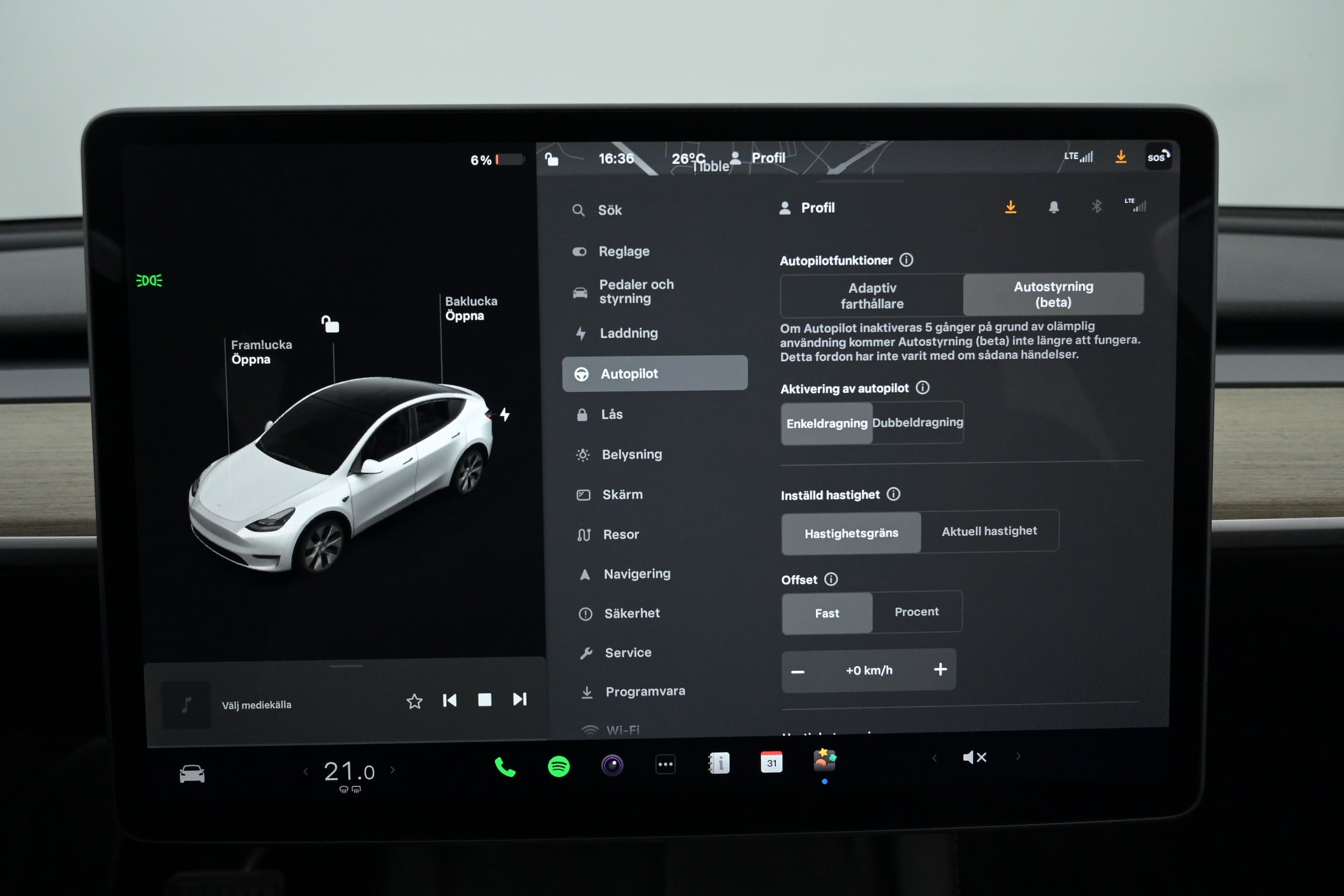1344x896 pixels.
Task: Tap the download icon beside Profil heading
Action: (x=1010, y=207)
